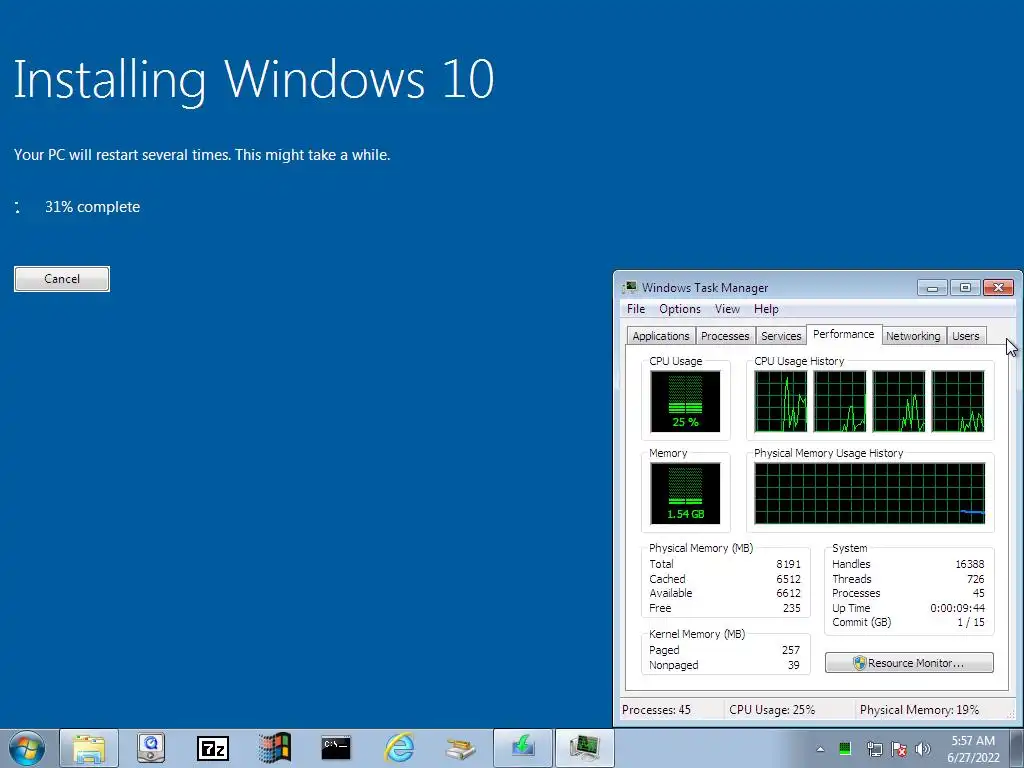Viewport: 1024px width, 768px height.
Task: Click the Task Manager title bar icon
Action: tap(630, 287)
